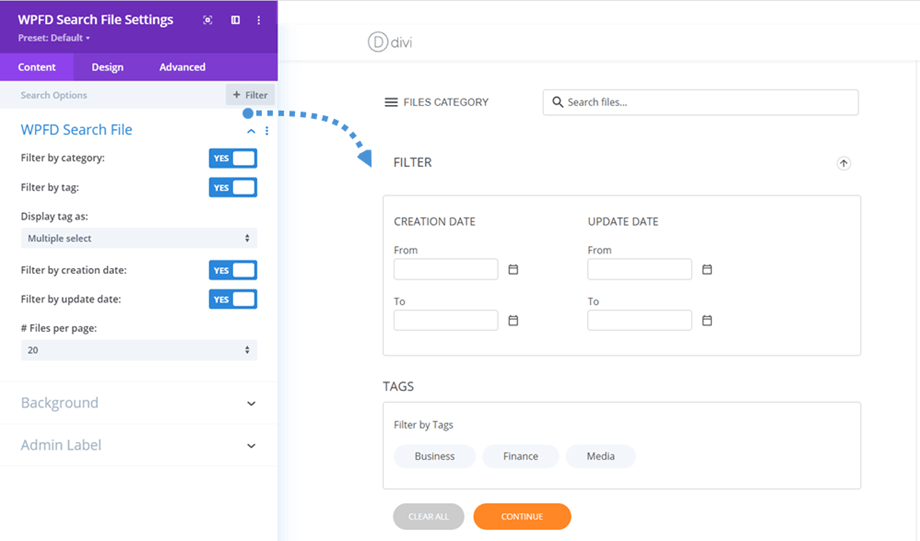Toggle Filter by tag switch
Viewport: 920px width, 541px height.
(233, 187)
